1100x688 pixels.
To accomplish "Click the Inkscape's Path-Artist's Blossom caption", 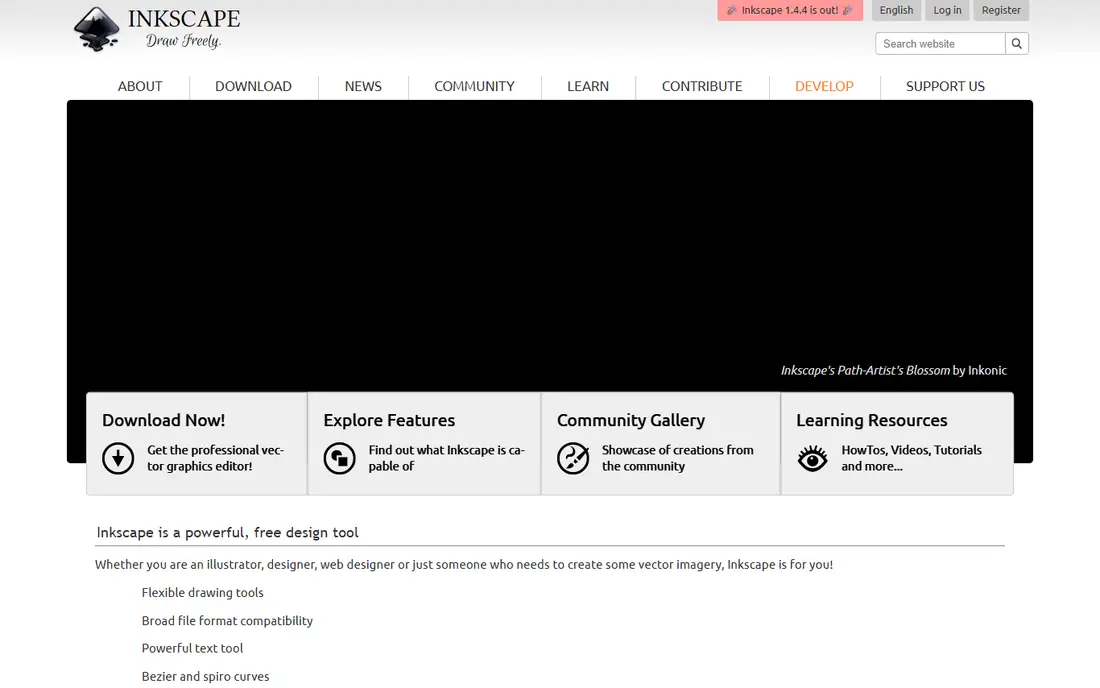I will (x=894, y=370).
